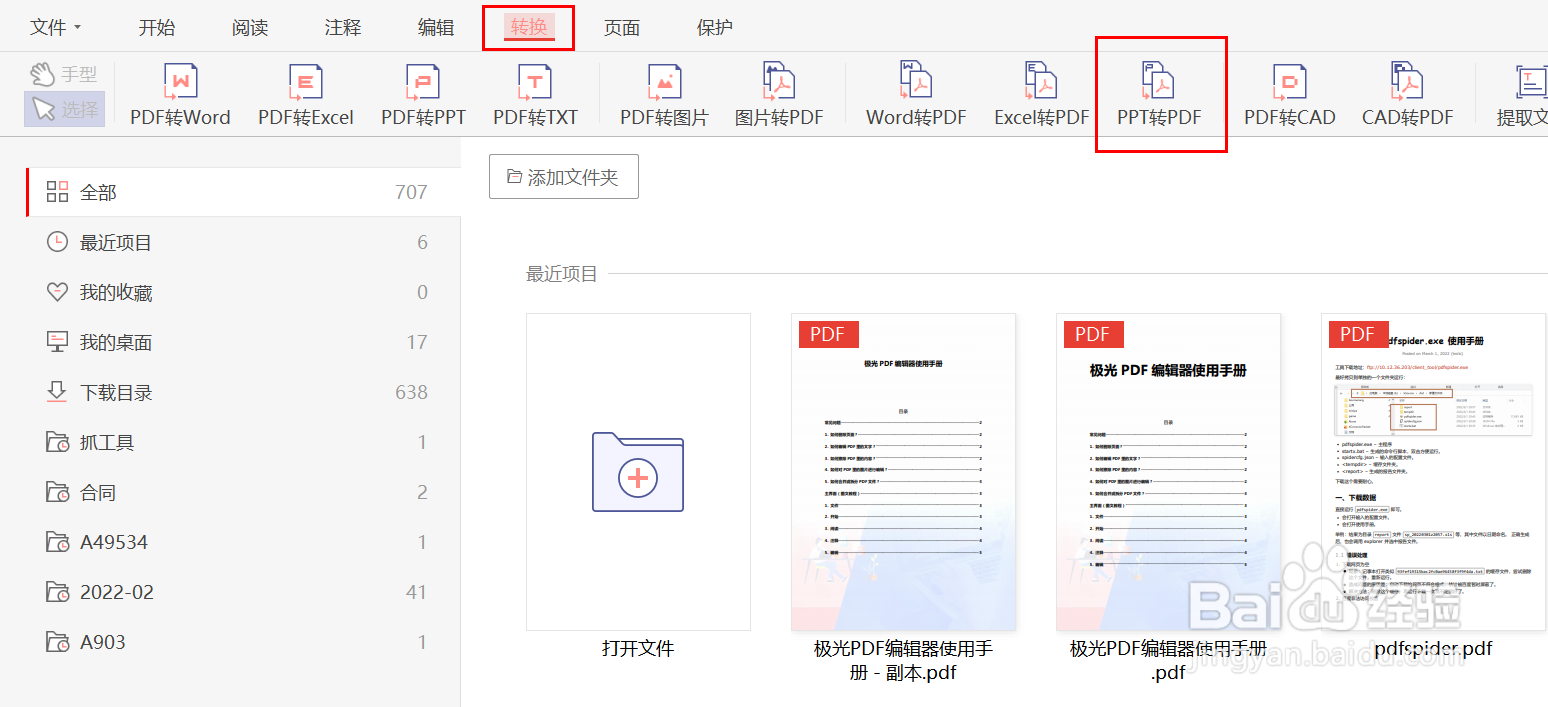Open the A49534 folder
This screenshot has height=707, width=1548.
coord(243,542)
